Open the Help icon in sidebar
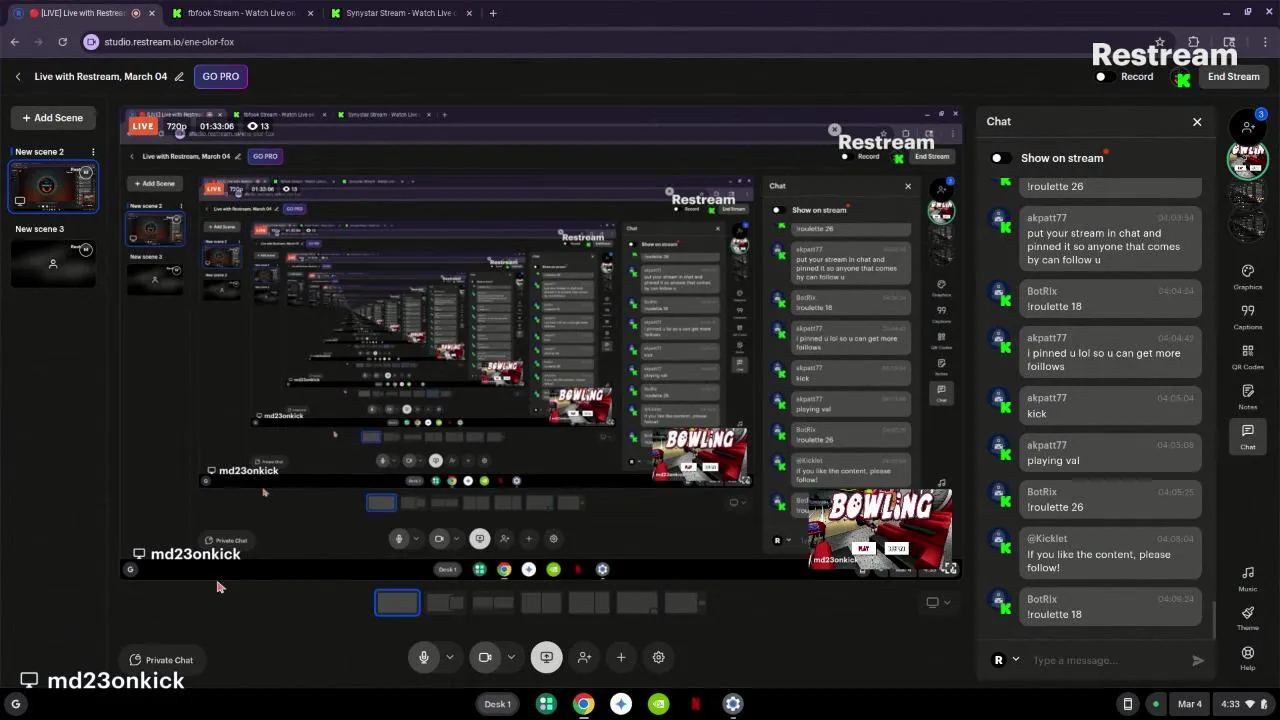The height and width of the screenshot is (720, 1280). pos(1247,658)
